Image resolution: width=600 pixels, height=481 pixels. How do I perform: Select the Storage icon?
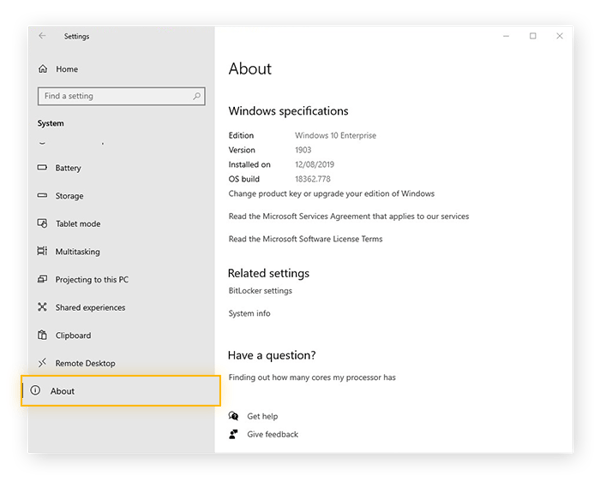point(42,196)
